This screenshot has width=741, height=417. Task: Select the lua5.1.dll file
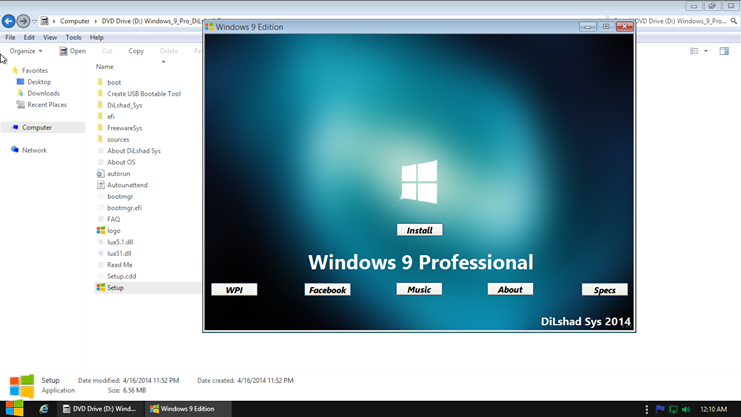click(120, 242)
